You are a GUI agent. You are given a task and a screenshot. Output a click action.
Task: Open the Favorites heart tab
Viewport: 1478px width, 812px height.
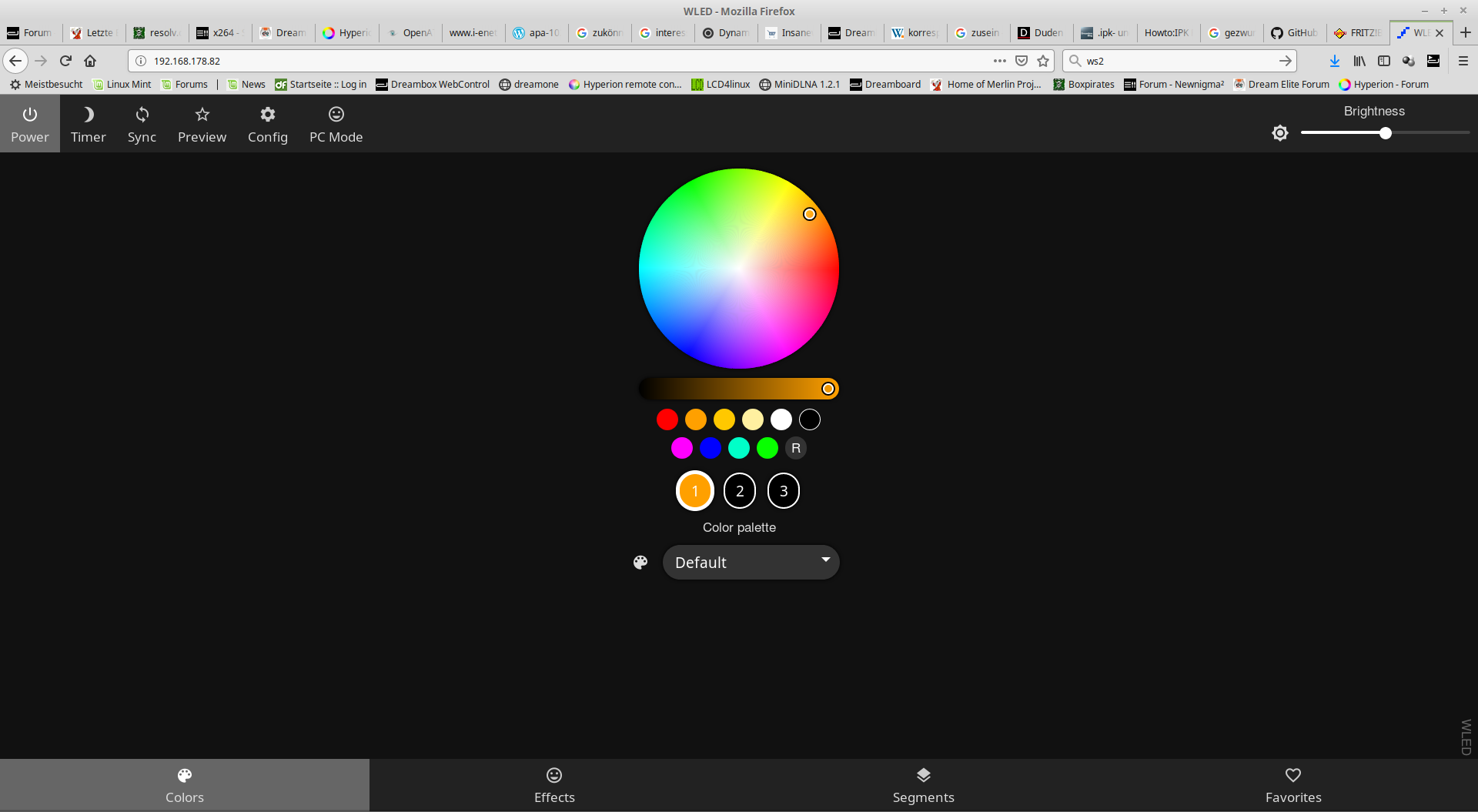pos(1292,785)
